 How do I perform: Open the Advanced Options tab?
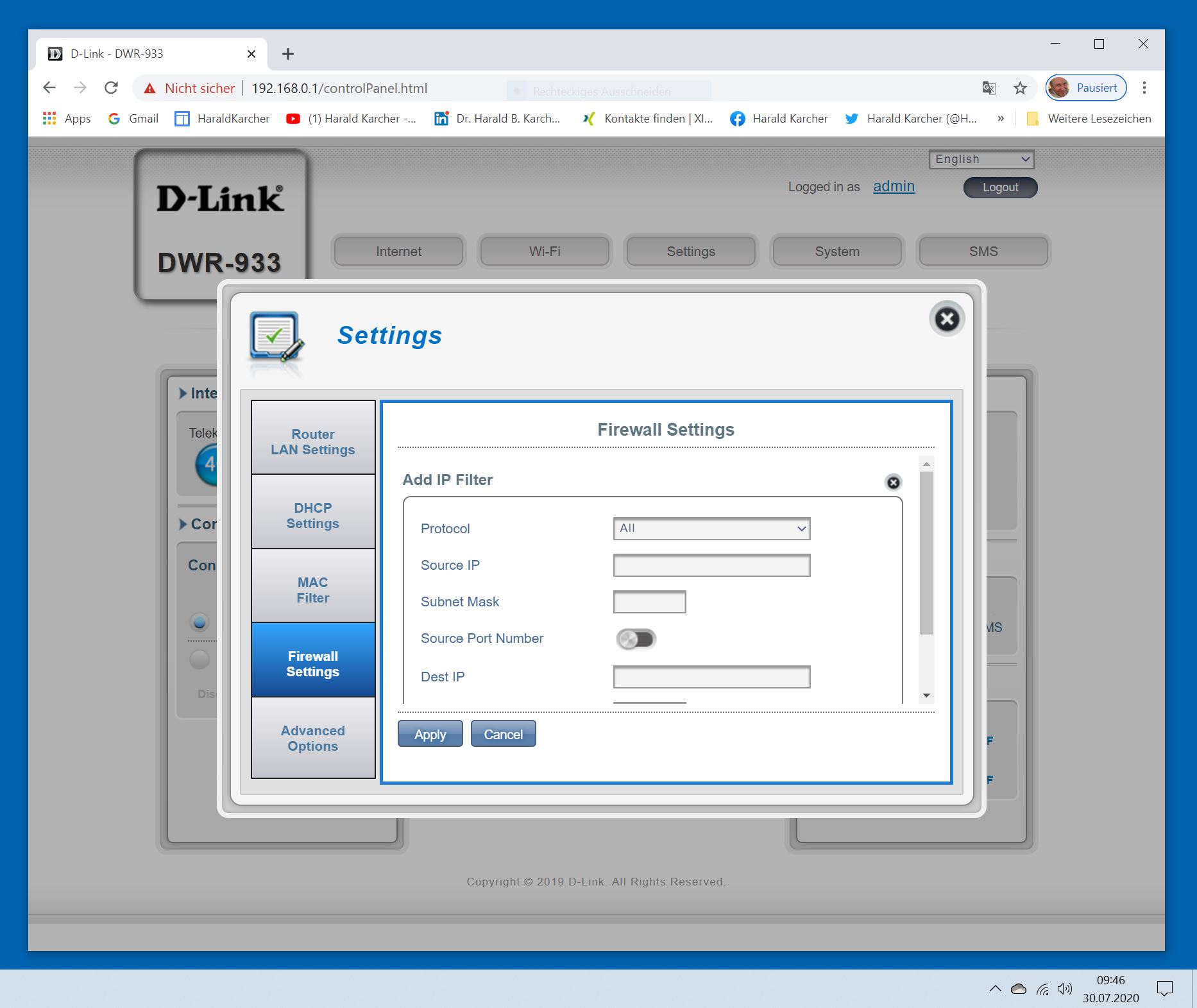tap(313, 738)
